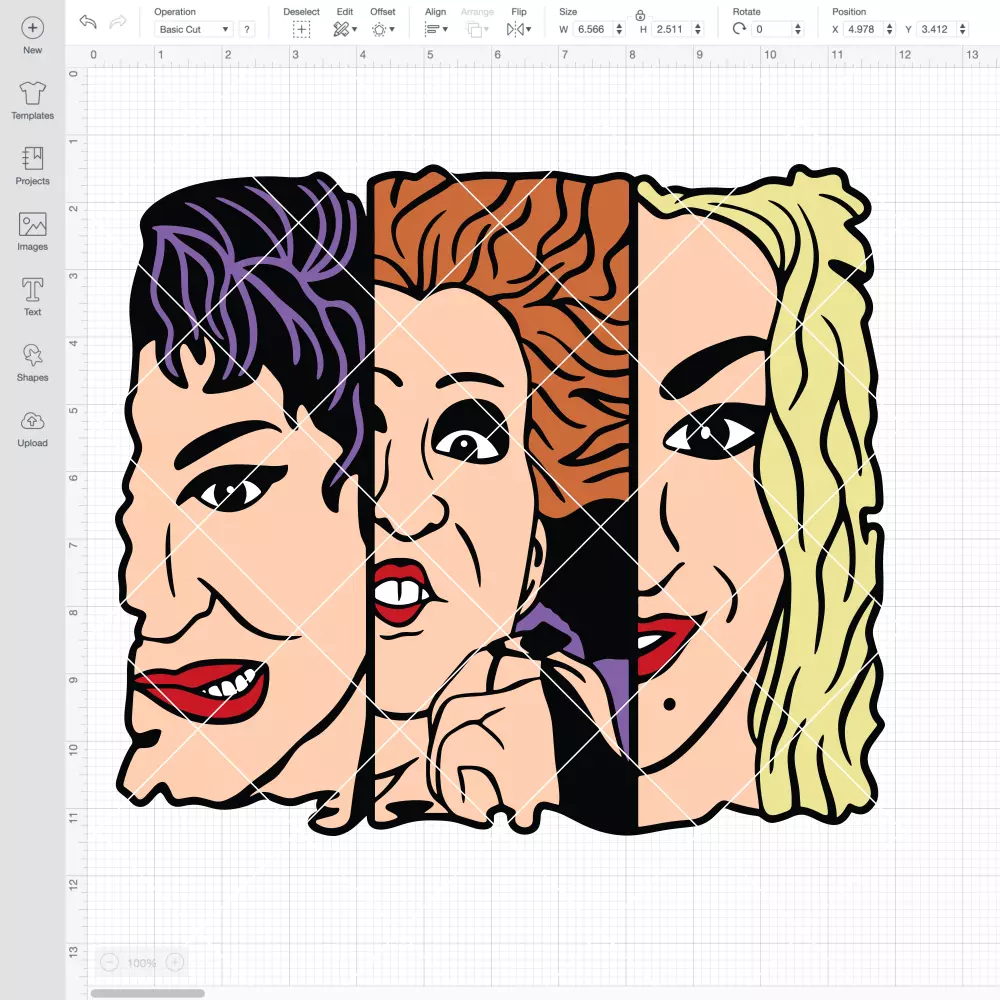The height and width of the screenshot is (1000, 1000).
Task: Open the Templates panel
Action: point(33,101)
